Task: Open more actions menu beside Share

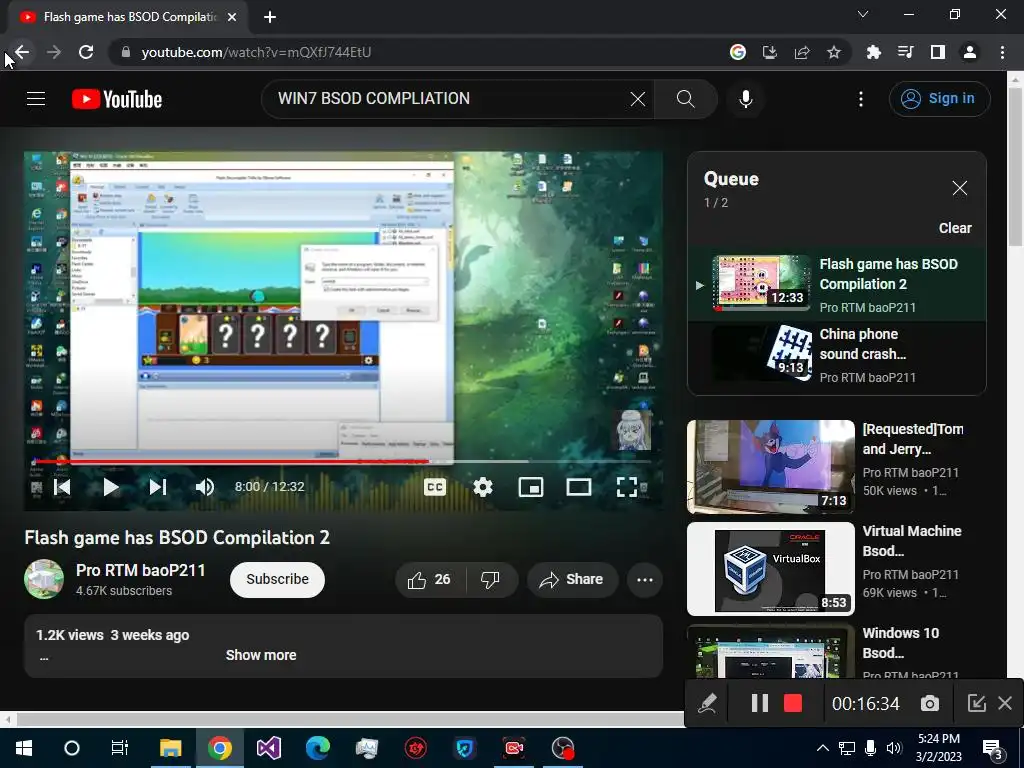Action: click(x=645, y=579)
